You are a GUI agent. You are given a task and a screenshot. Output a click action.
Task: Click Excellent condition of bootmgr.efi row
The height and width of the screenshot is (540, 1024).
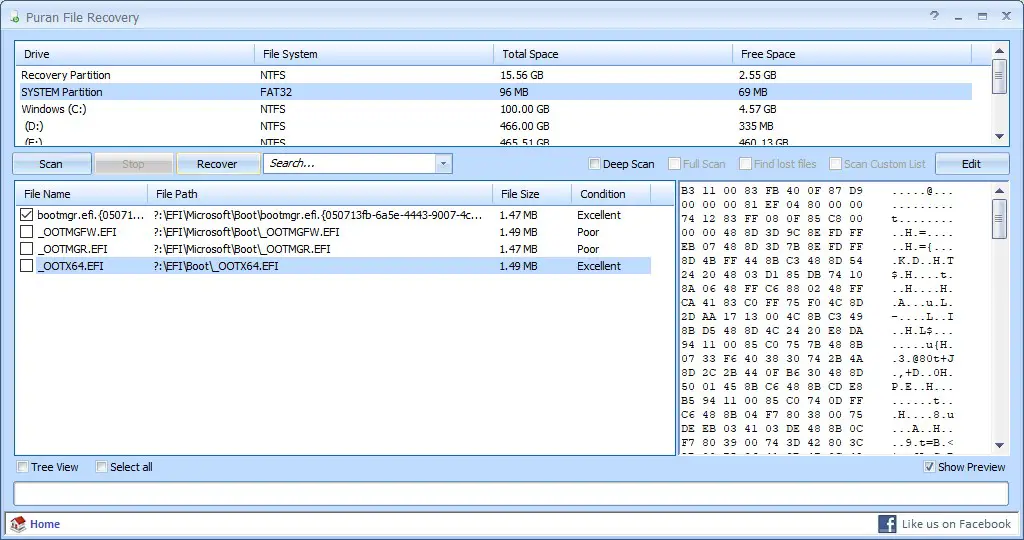coord(599,215)
